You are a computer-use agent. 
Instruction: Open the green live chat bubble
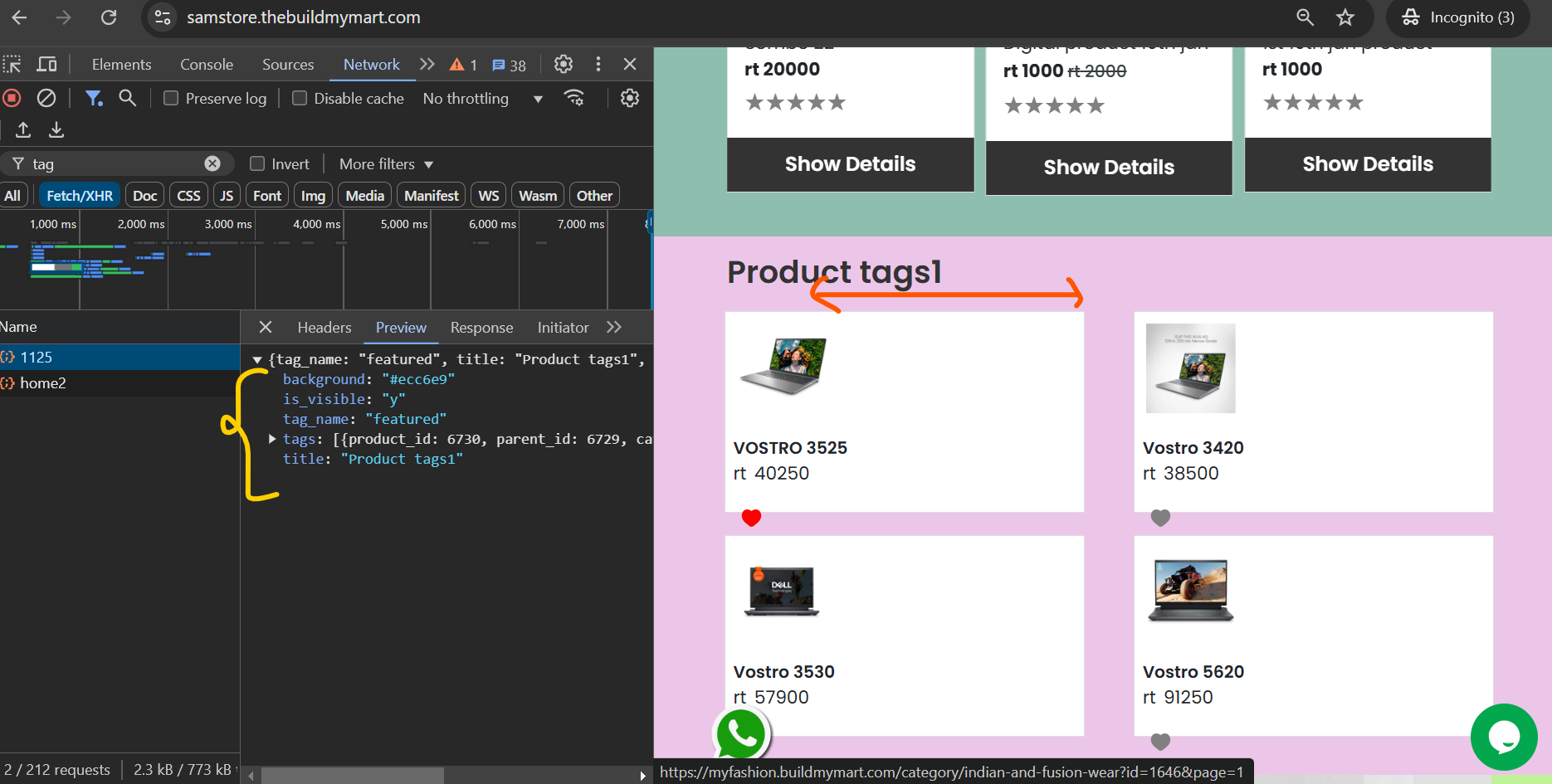pos(1504,737)
